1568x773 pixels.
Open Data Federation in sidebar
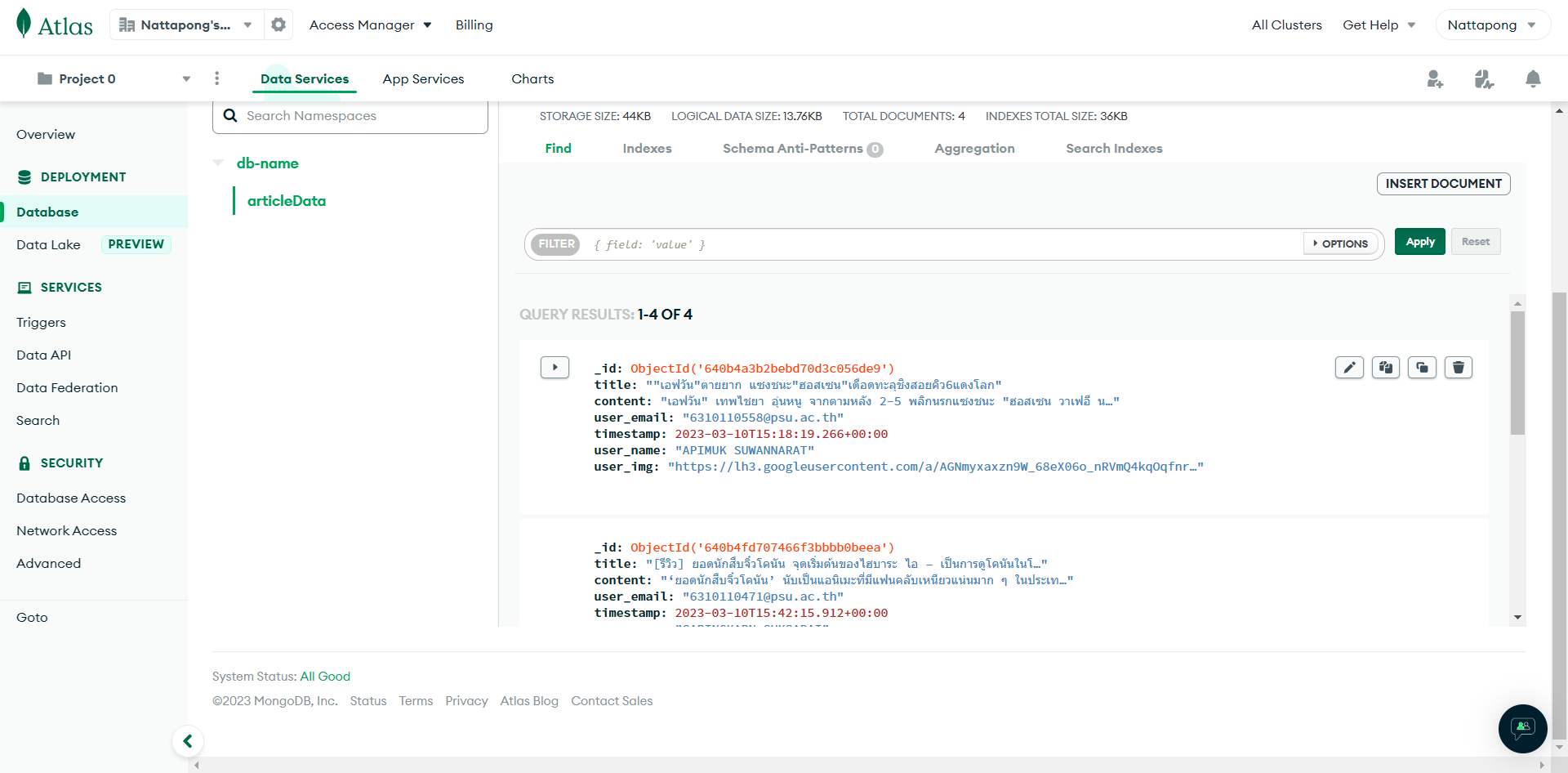(67, 387)
